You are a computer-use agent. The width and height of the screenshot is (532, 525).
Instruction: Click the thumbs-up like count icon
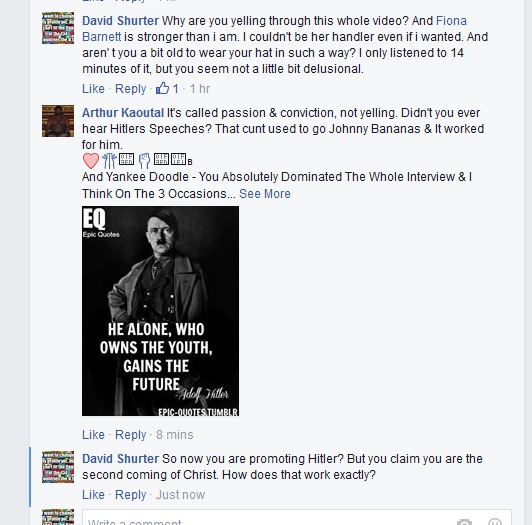pyautogui.click(x=162, y=88)
